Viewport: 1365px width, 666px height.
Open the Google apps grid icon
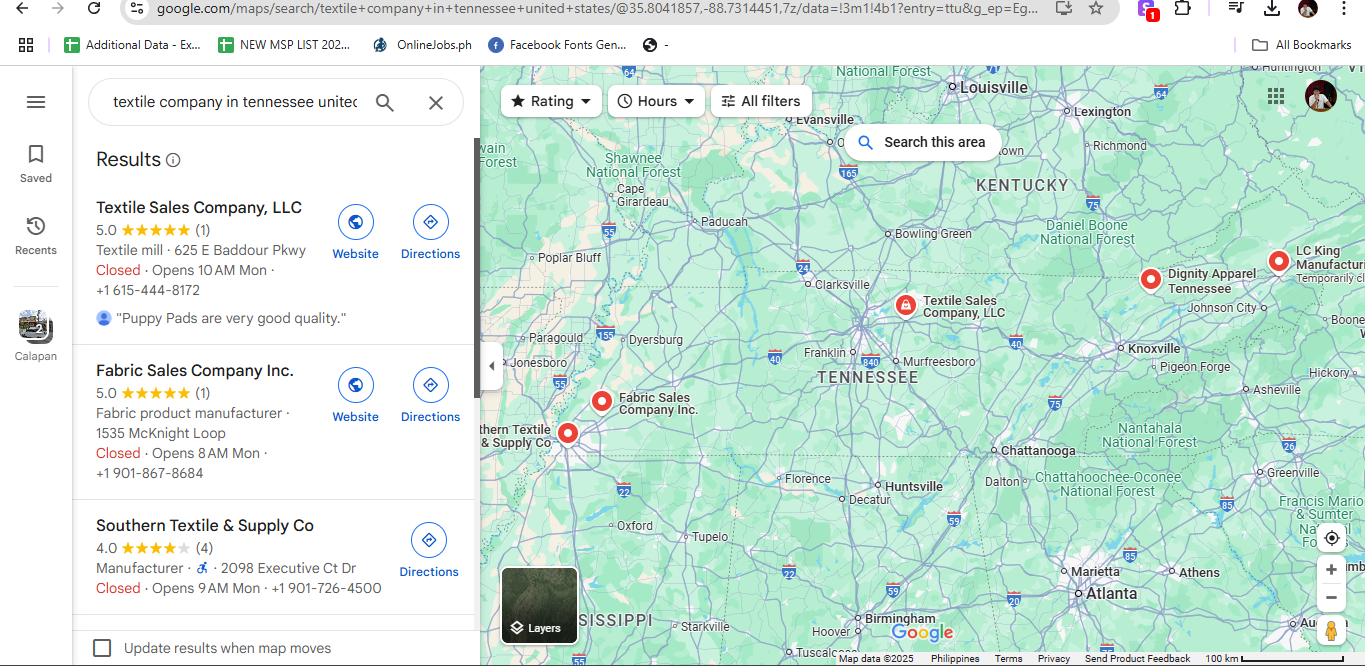[1276, 96]
